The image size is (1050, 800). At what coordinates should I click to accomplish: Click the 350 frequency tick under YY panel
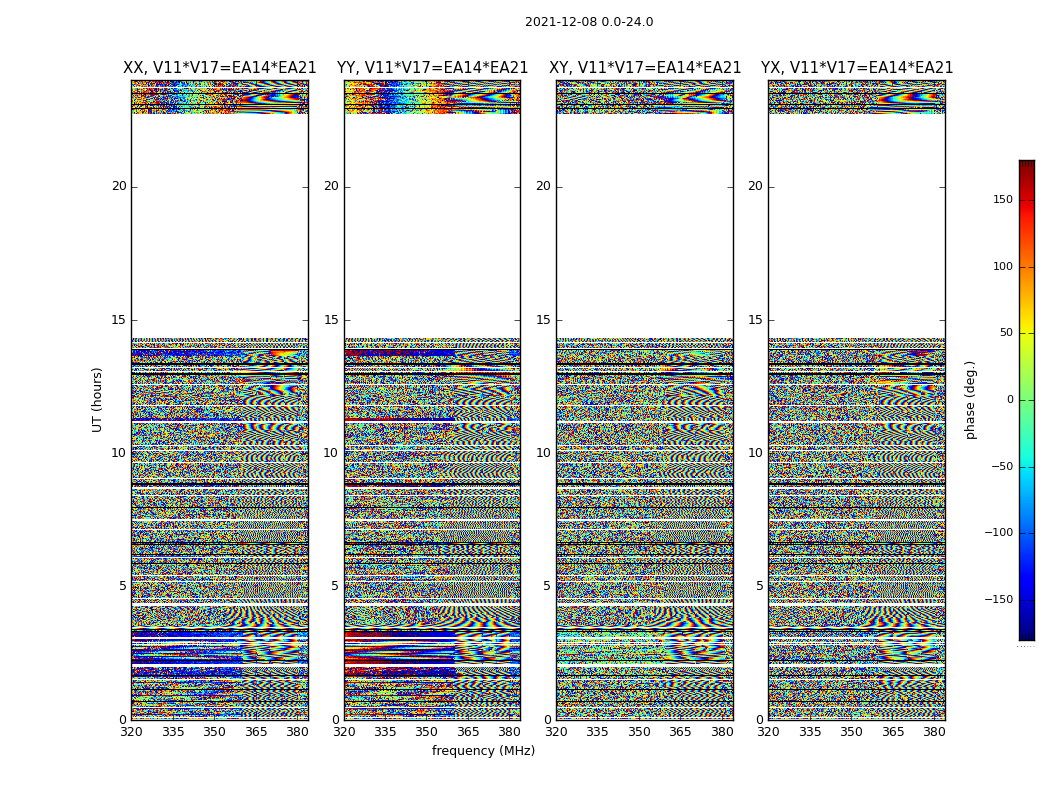pos(426,732)
